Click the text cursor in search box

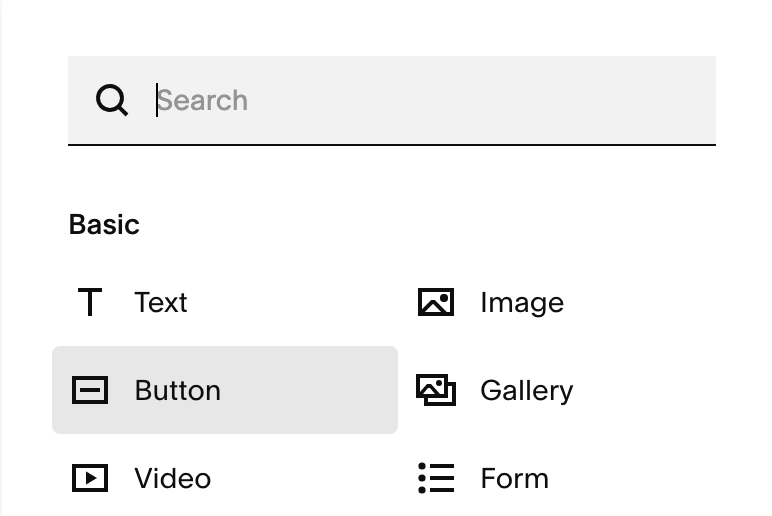pyautogui.click(x=157, y=100)
